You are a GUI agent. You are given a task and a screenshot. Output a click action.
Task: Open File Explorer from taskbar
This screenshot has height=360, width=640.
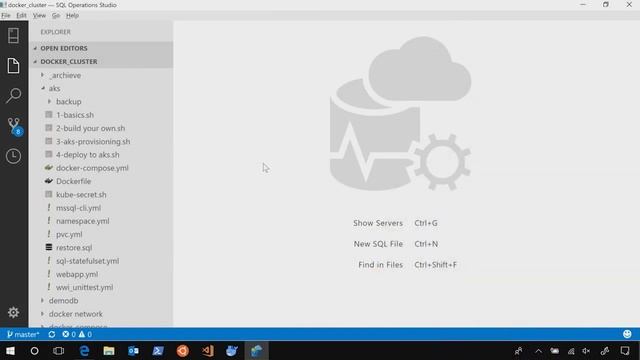click(x=109, y=351)
